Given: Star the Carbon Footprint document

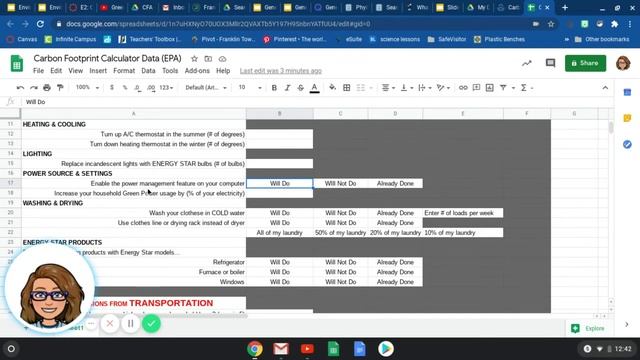Looking at the screenshot, I should click(194, 59).
